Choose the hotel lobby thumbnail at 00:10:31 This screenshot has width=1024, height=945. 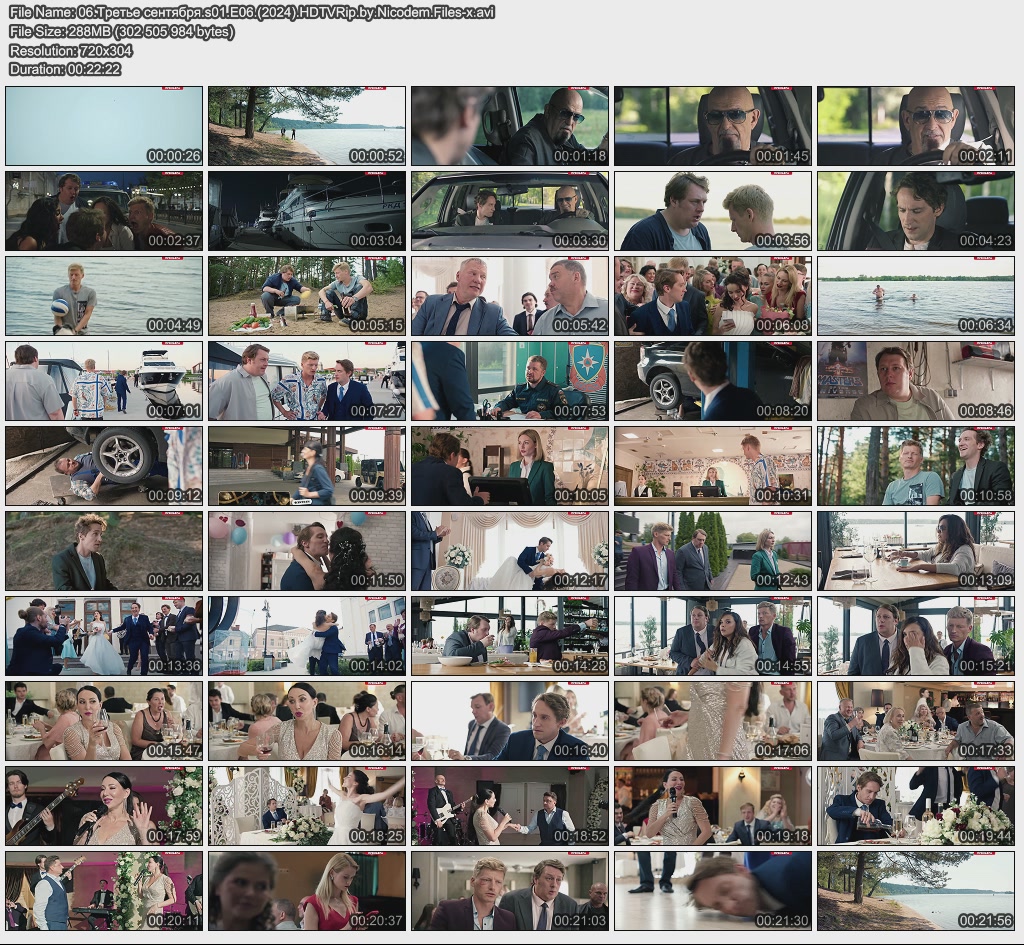click(x=713, y=466)
